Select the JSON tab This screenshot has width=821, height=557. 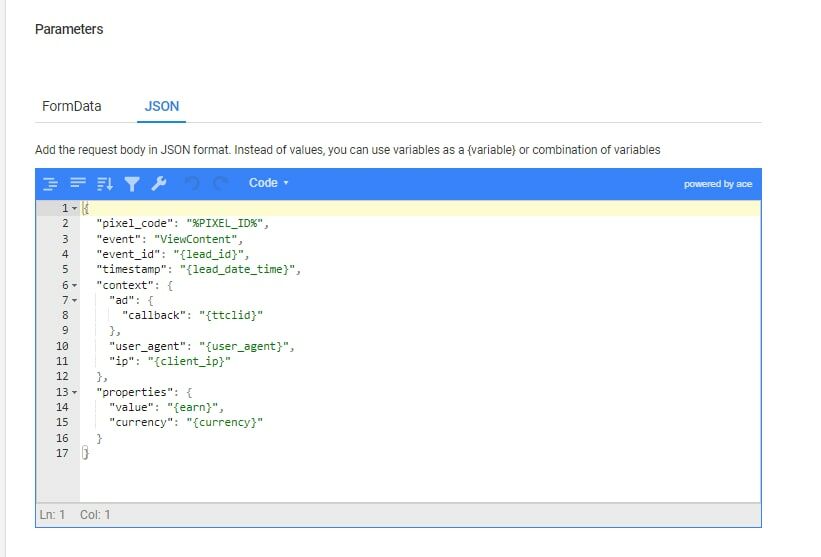tap(162, 106)
